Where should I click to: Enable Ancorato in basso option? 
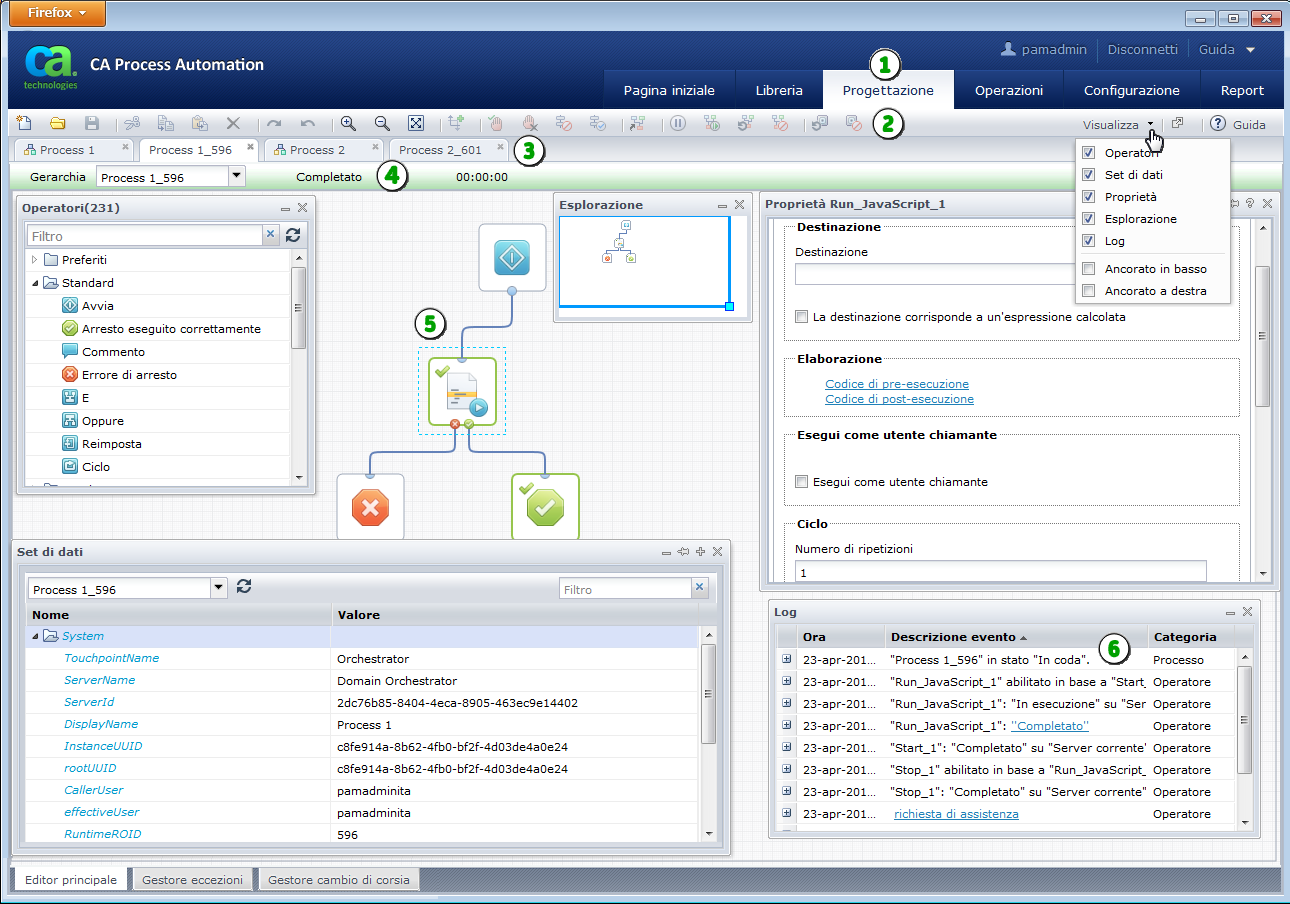pyautogui.click(x=1089, y=269)
